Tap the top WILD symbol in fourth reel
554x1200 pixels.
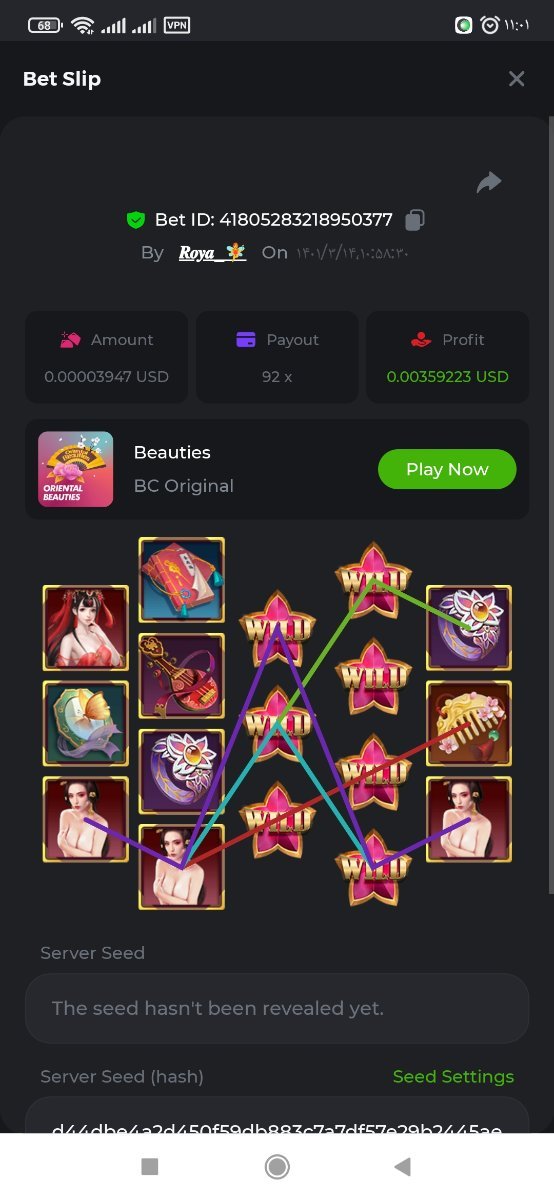373,580
